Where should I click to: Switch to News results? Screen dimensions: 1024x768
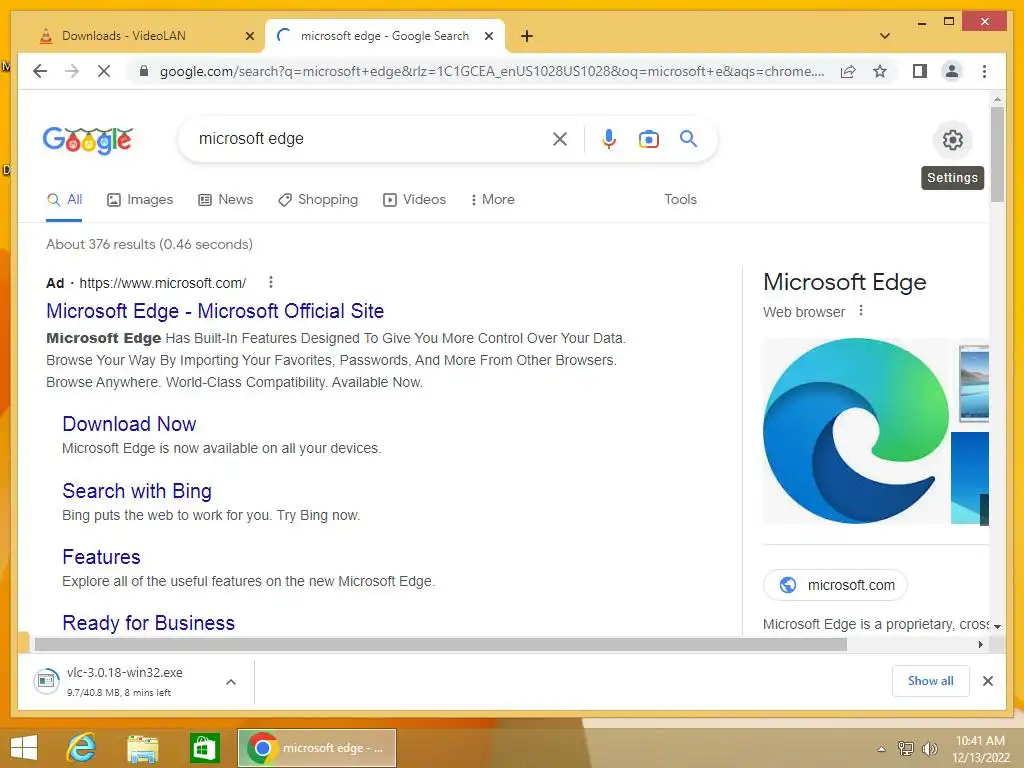(x=225, y=200)
